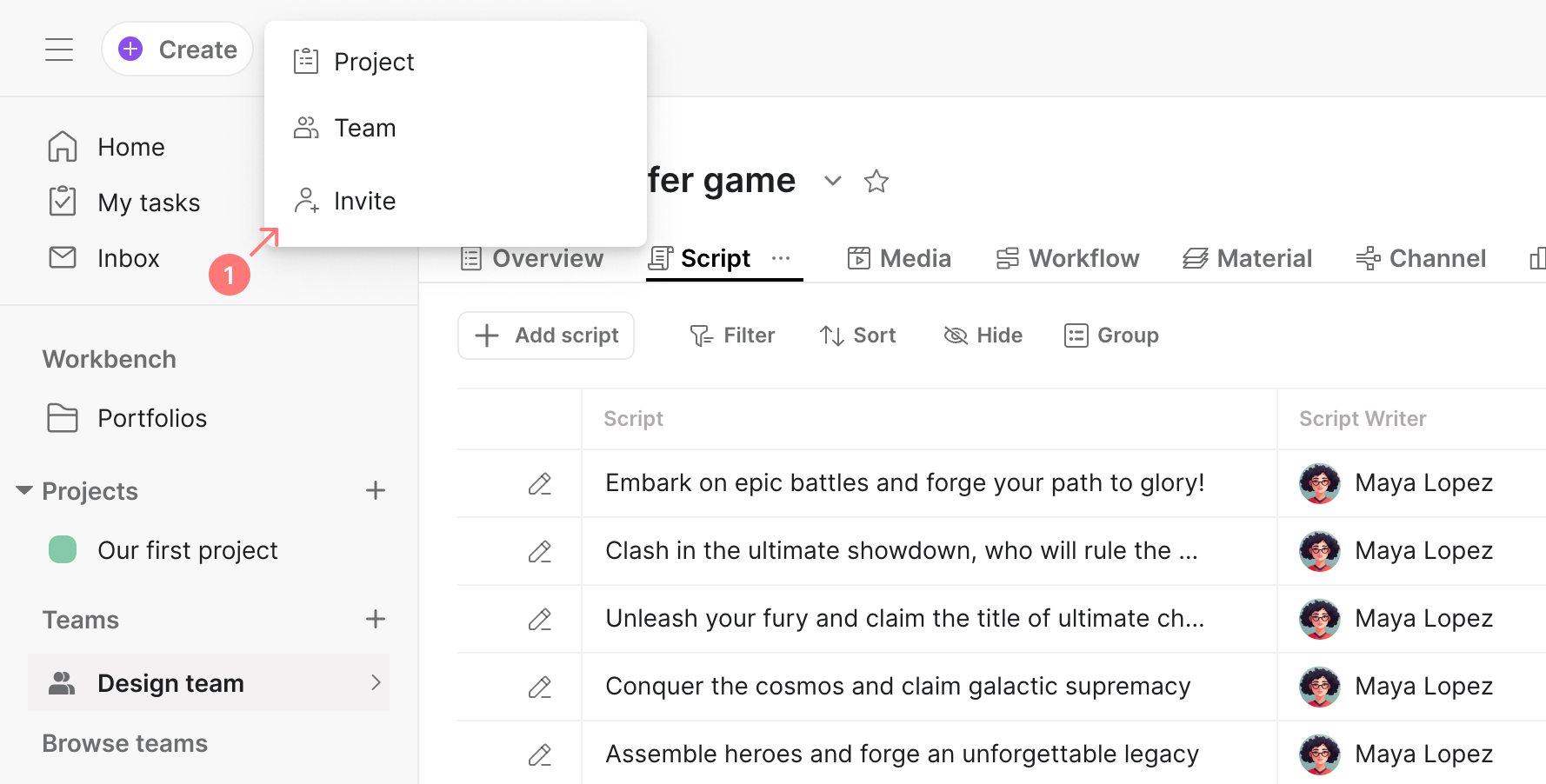The width and height of the screenshot is (1546, 784).
Task: Select Invite in the Create menu
Action: point(364,201)
